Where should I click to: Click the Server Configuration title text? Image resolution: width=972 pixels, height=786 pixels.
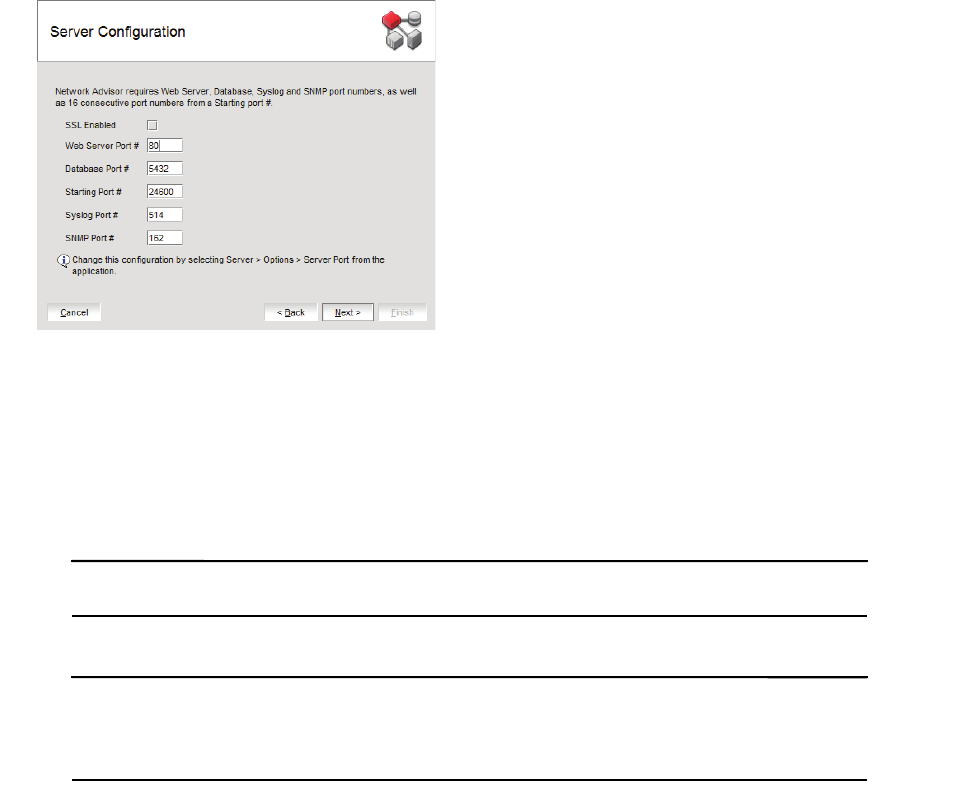point(118,32)
